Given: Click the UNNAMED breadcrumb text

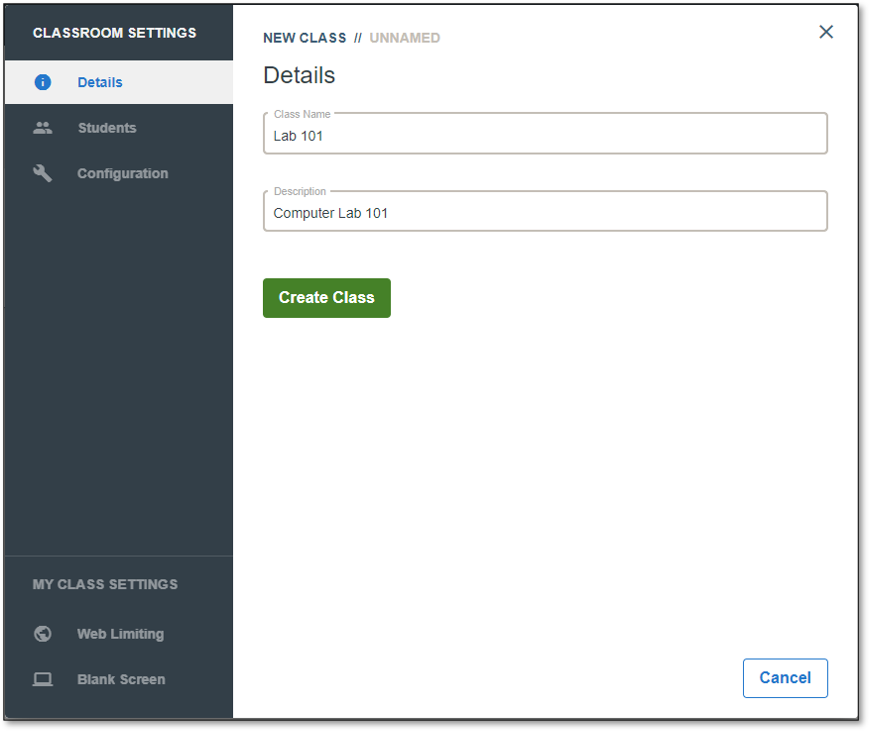Looking at the screenshot, I should pyautogui.click(x=405, y=38).
